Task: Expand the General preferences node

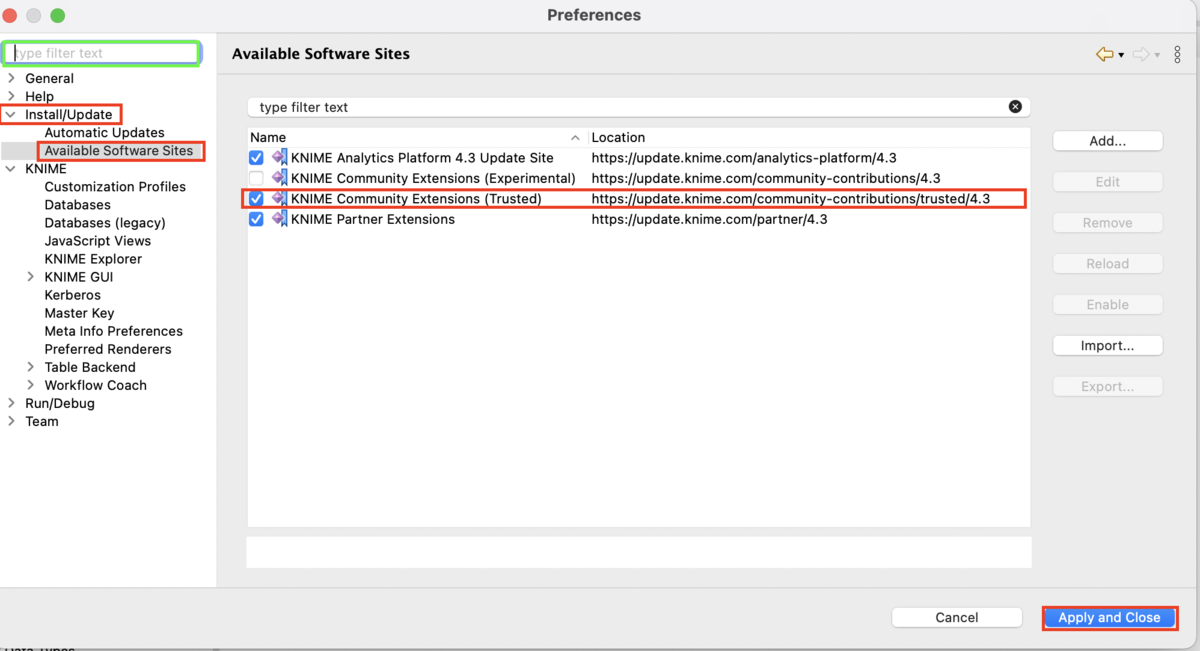Action: pos(11,78)
